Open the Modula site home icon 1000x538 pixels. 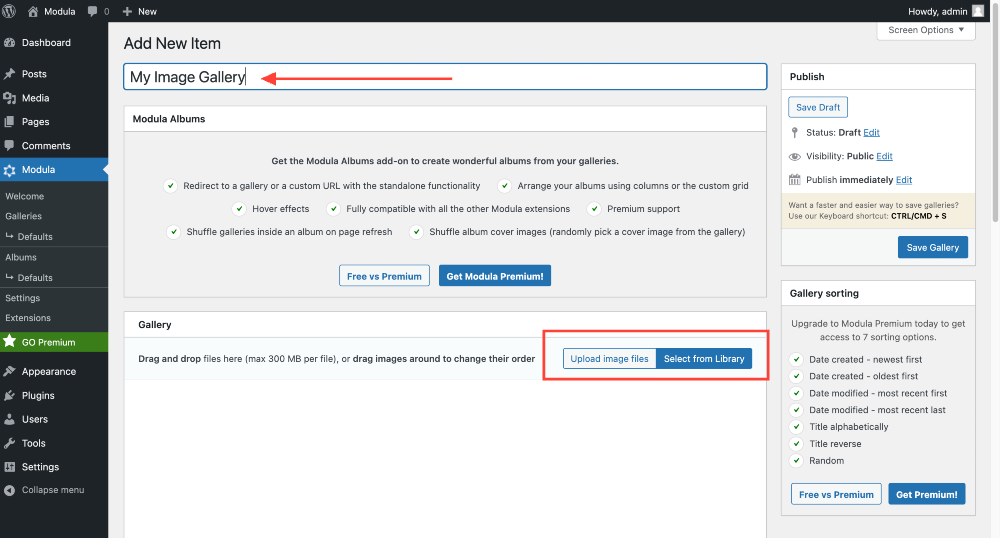coord(33,11)
